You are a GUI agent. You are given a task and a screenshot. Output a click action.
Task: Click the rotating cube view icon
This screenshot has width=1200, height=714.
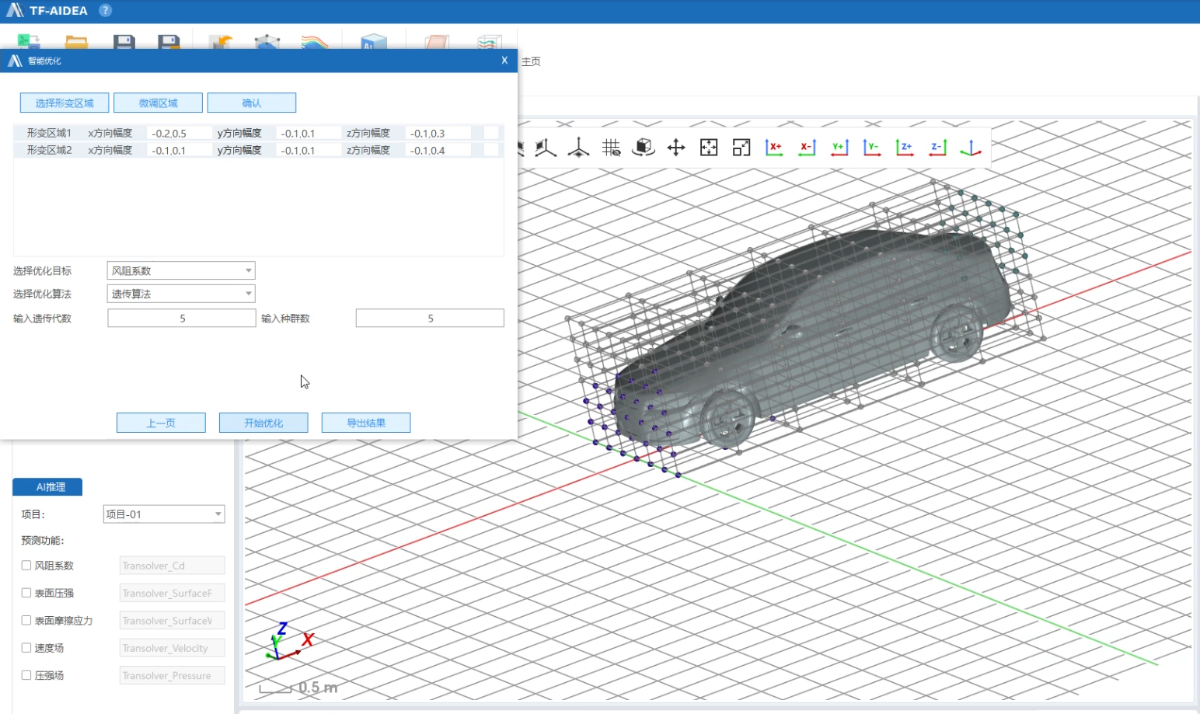(x=643, y=147)
